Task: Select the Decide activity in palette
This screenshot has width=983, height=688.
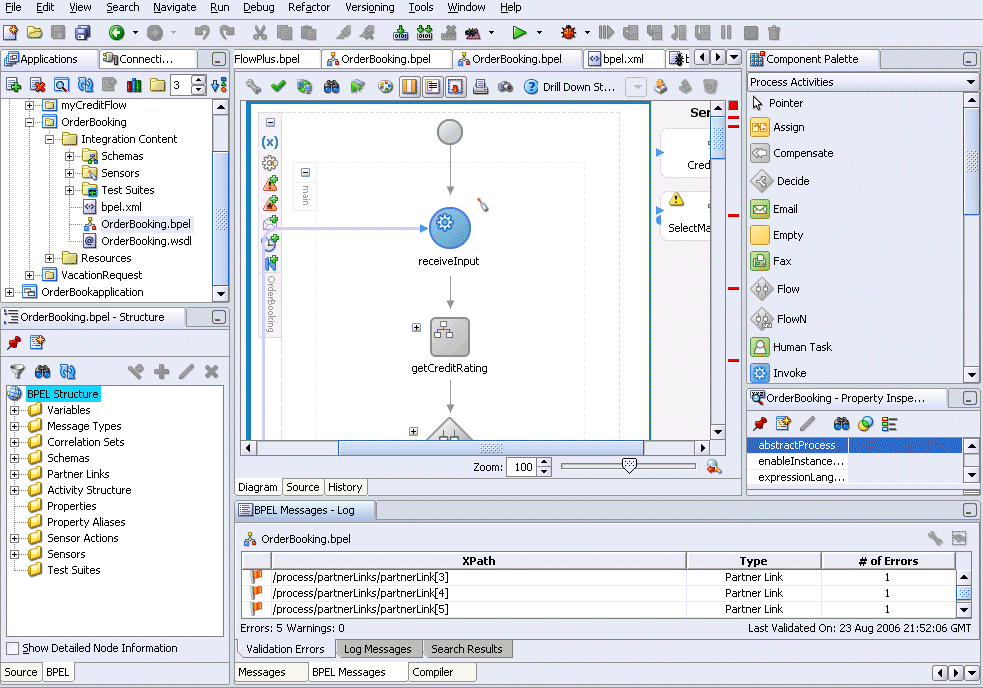Action: pos(780,181)
